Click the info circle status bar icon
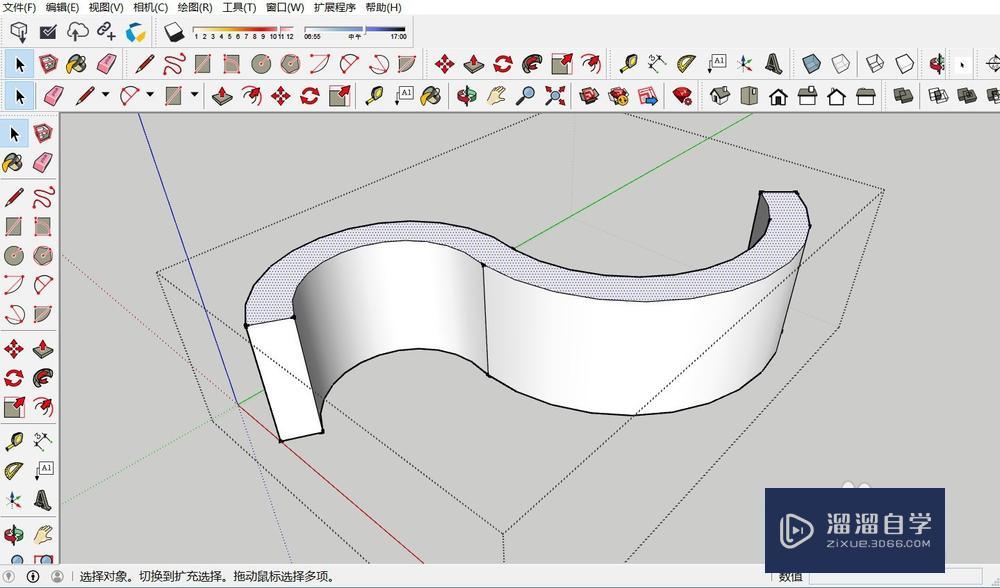 (33, 577)
